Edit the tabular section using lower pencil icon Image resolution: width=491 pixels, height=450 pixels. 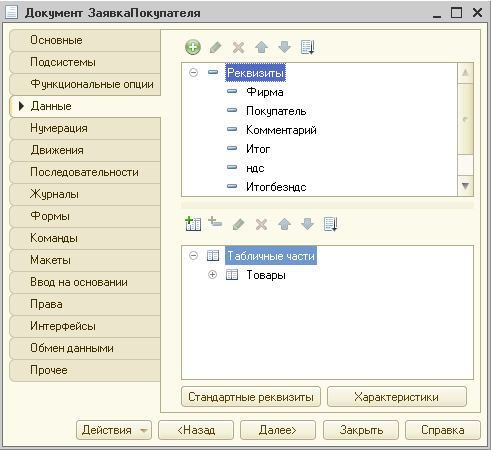coord(238,224)
